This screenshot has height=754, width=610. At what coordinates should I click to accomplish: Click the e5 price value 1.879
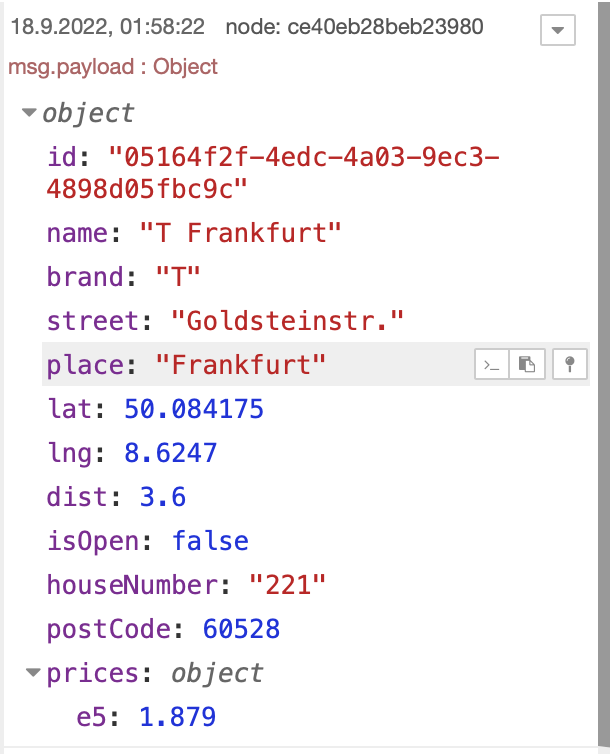[176, 717]
